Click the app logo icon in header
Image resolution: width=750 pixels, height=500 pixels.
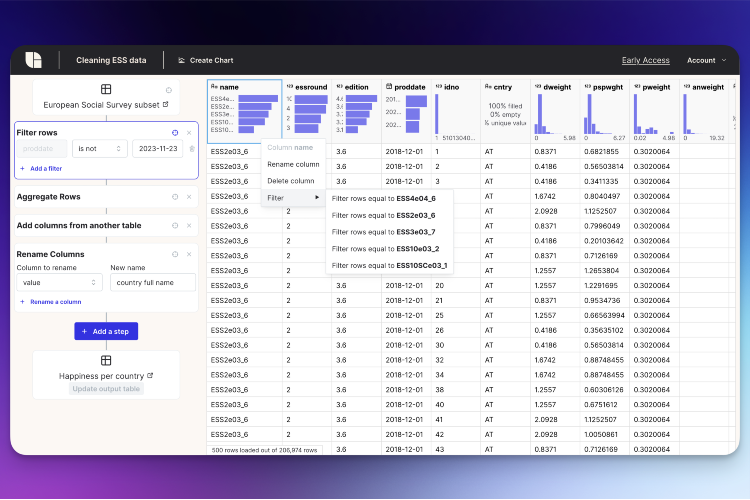pyautogui.click(x=33, y=60)
